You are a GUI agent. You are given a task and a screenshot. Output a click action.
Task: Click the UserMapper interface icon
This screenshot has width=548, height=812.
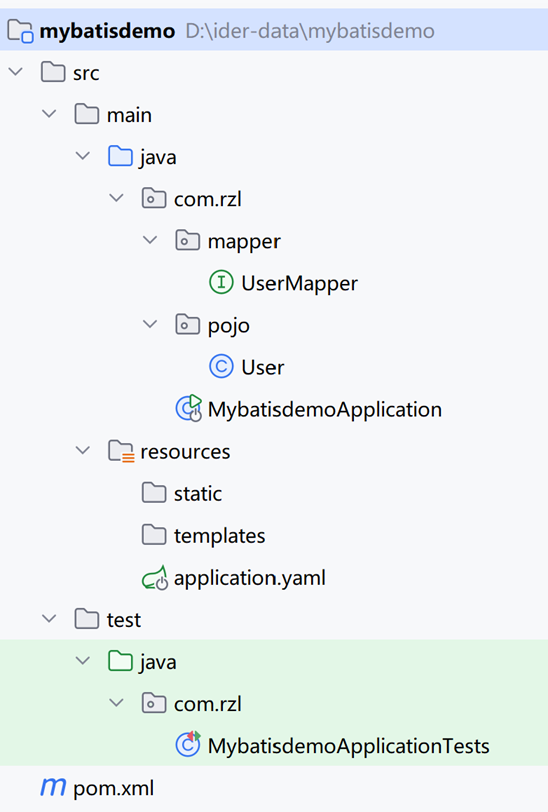221,283
